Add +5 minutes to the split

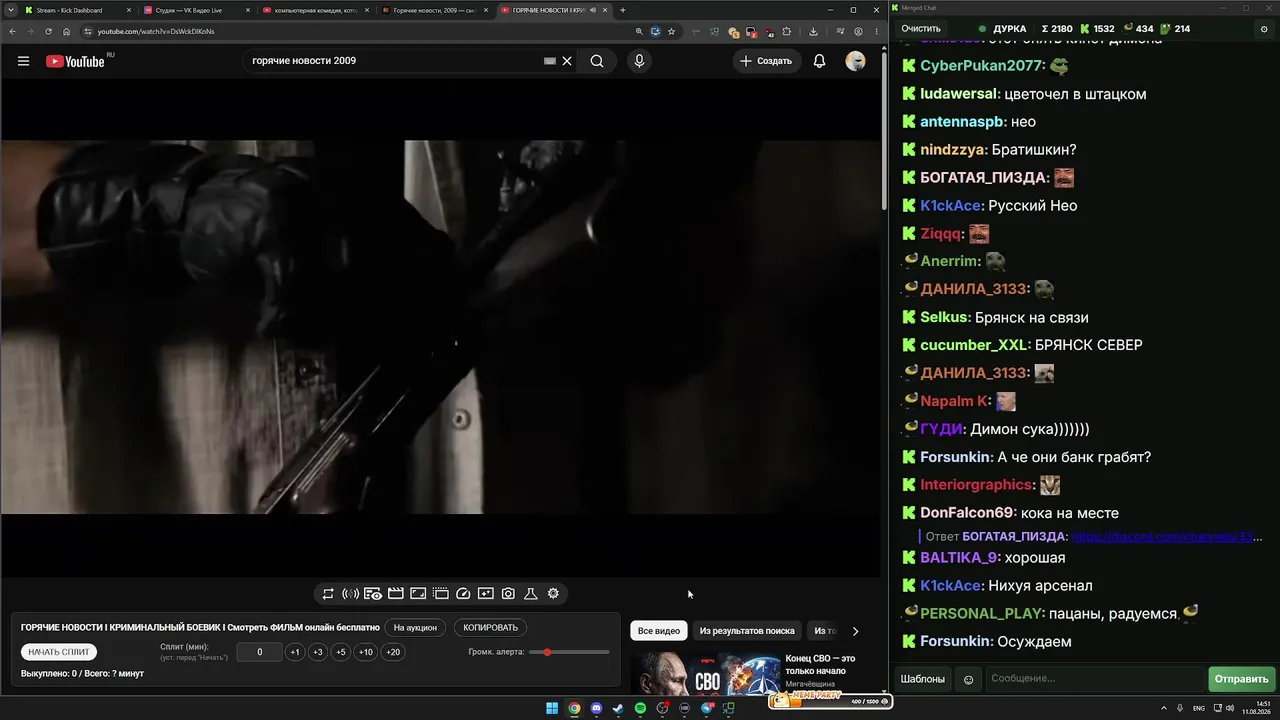point(341,652)
